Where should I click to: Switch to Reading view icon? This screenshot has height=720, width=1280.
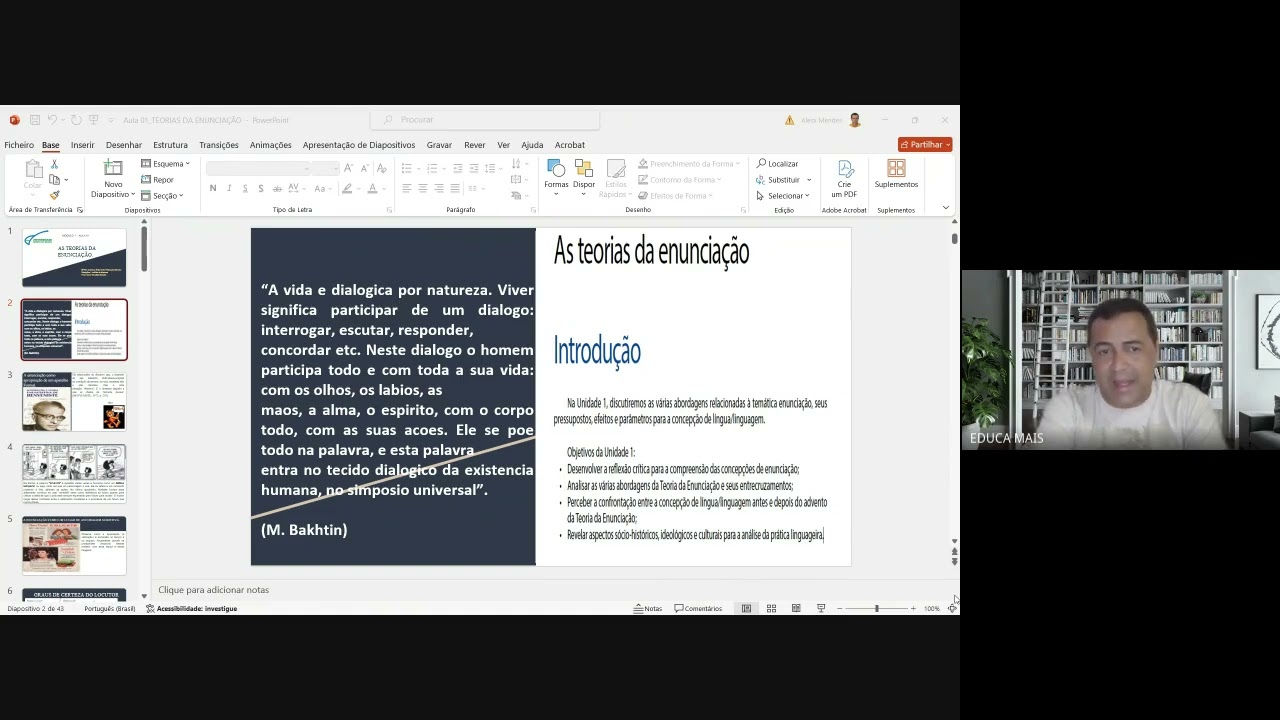(x=796, y=608)
